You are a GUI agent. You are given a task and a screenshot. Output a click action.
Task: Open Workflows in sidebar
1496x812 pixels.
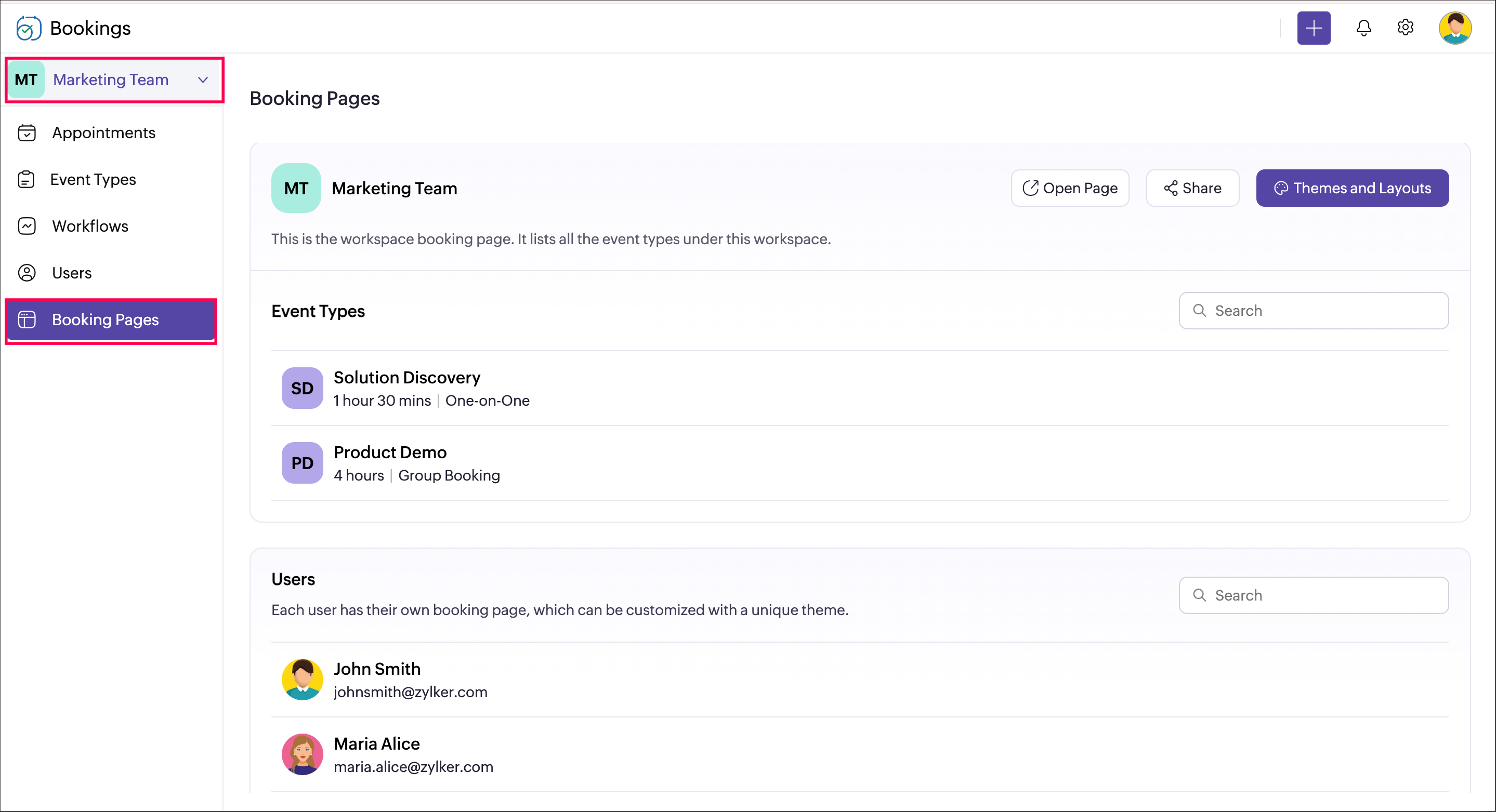point(90,227)
